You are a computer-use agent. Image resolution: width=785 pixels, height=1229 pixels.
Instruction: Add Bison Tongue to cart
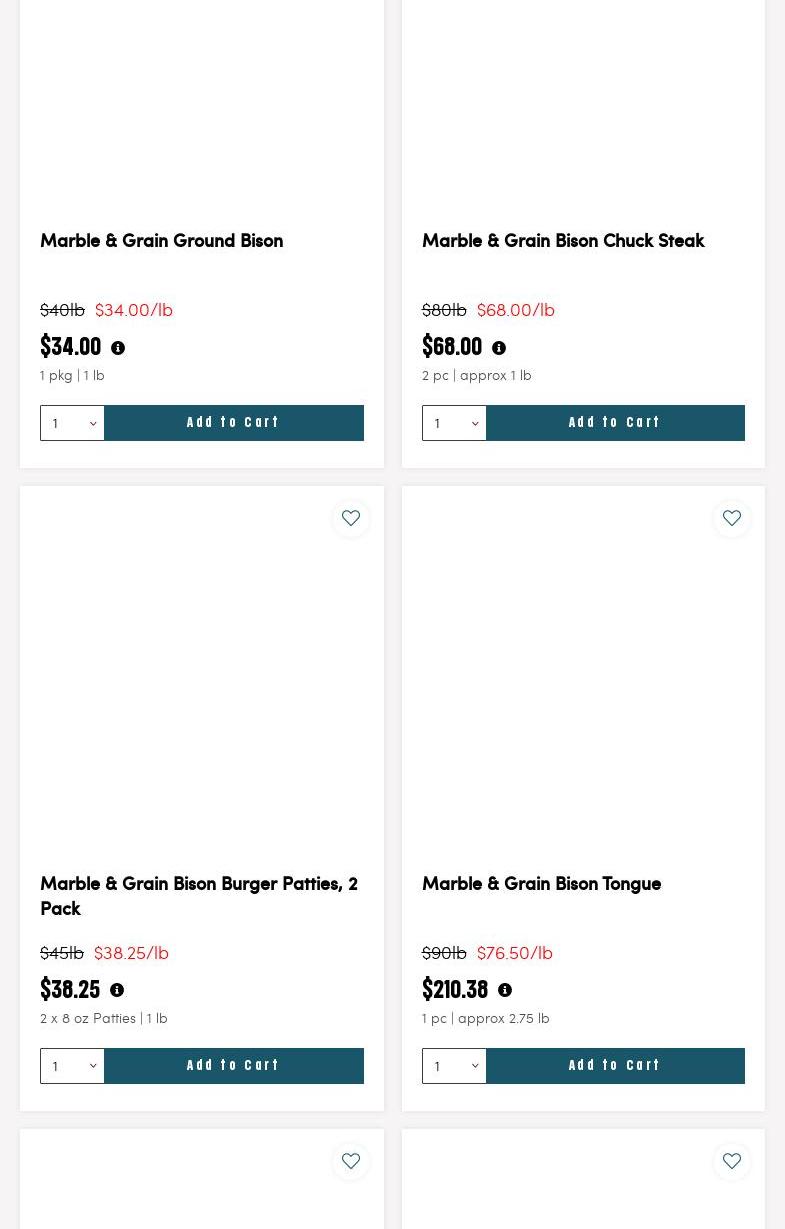click(615, 1066)
